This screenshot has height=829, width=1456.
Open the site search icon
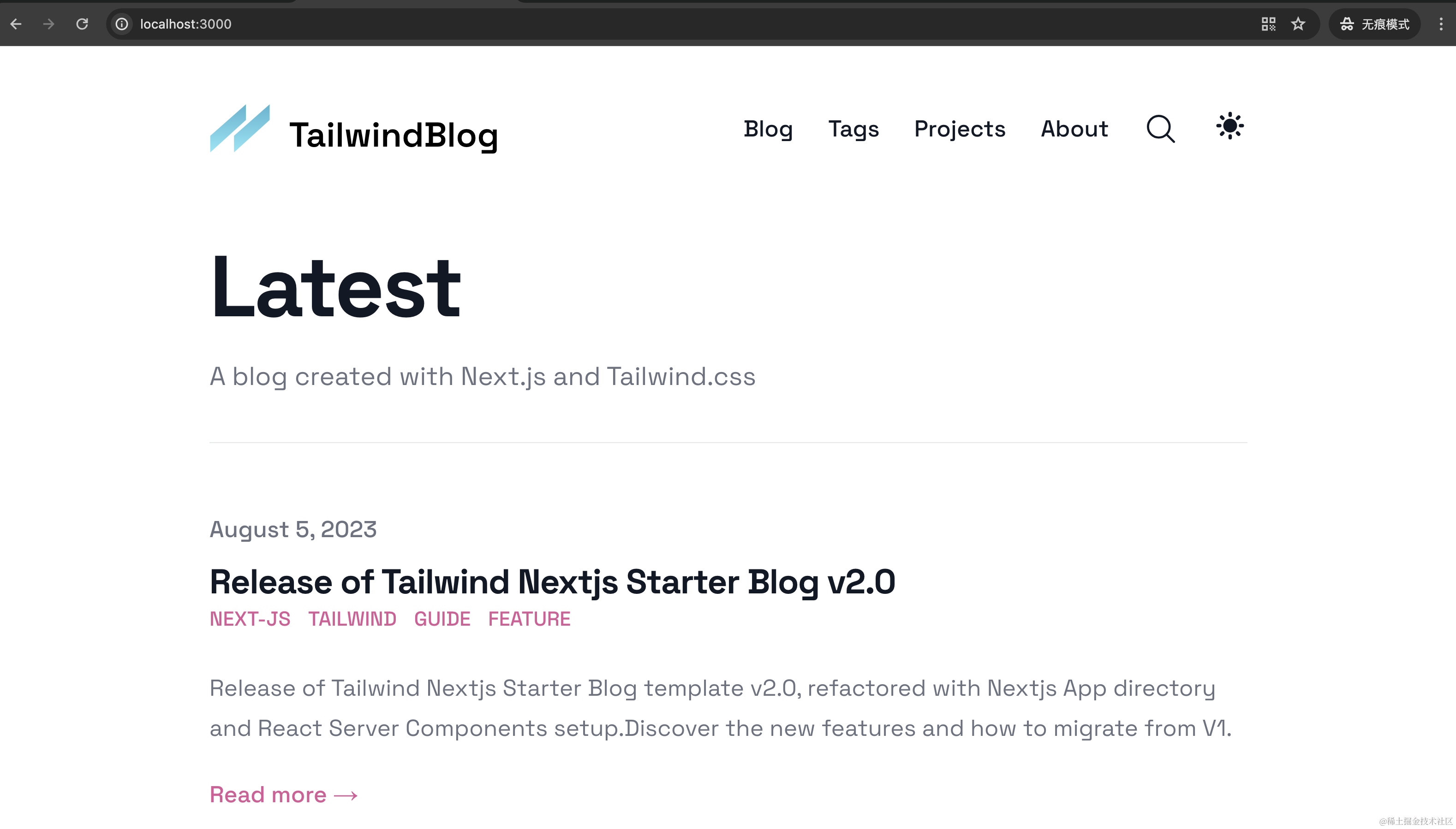1160,129
